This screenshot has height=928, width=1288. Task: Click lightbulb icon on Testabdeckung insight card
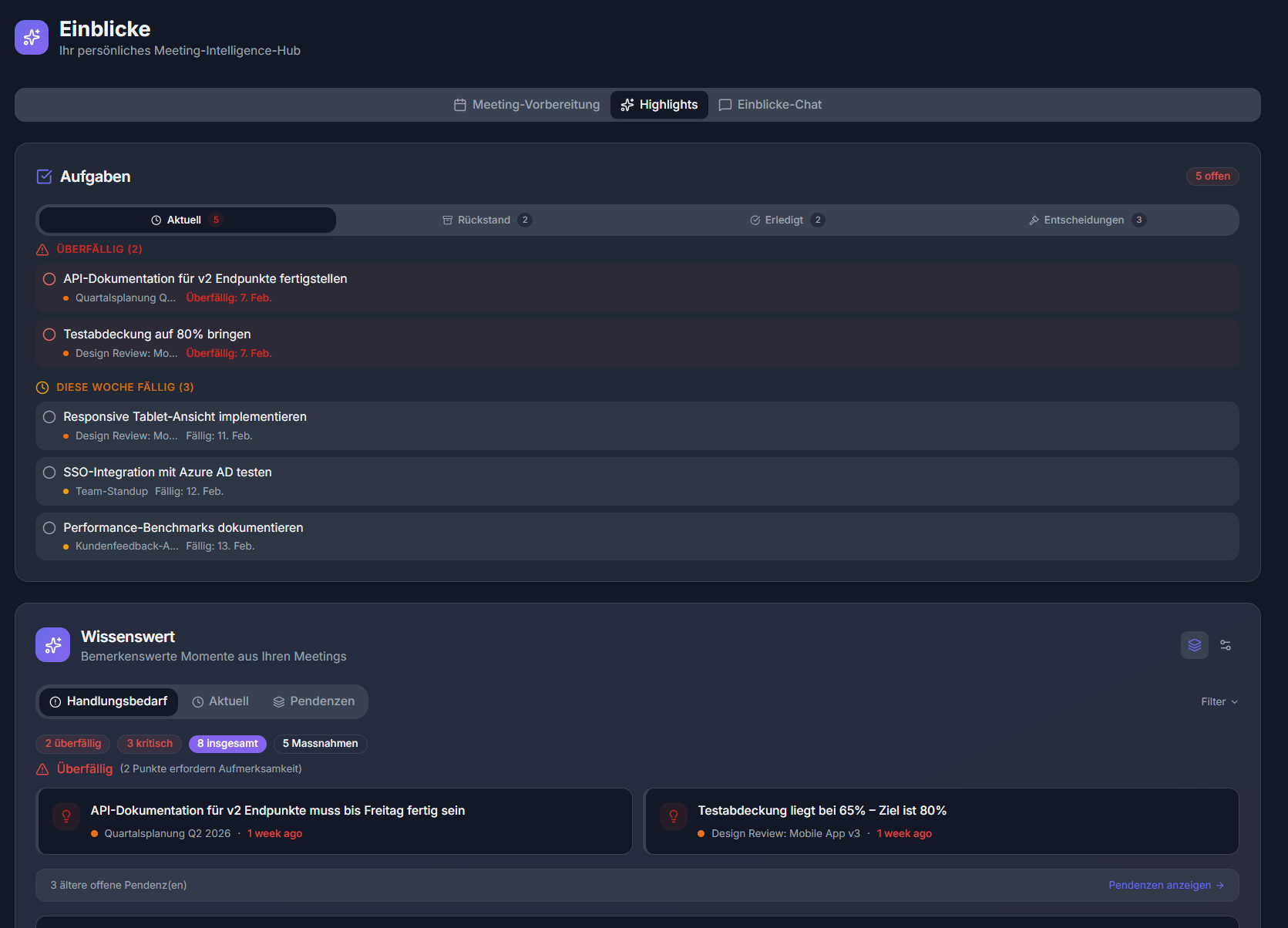coord(674,816)
